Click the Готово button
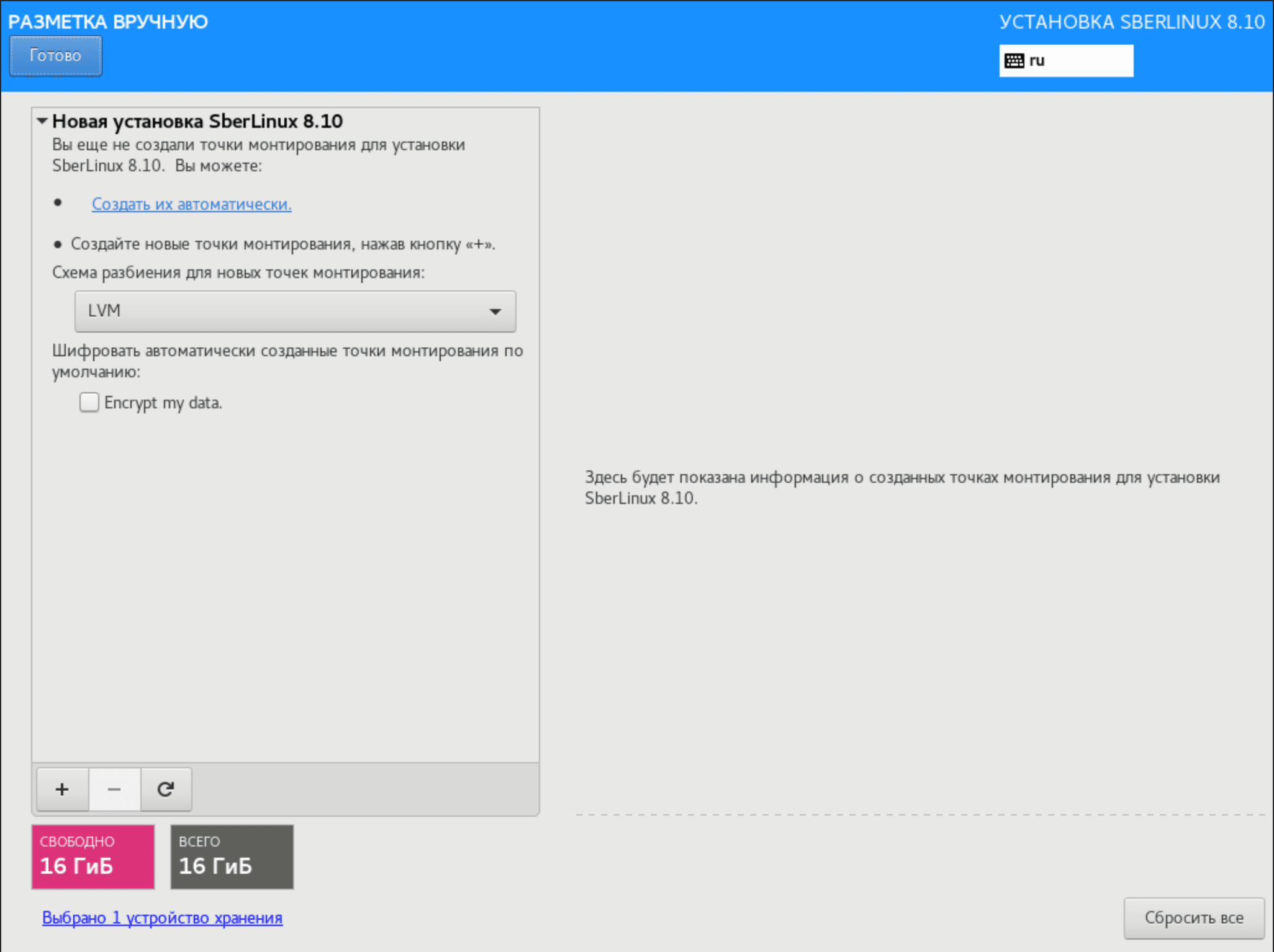Image resolution: width=1274 pixels, height=952 pixels. [x=55, y=56]
